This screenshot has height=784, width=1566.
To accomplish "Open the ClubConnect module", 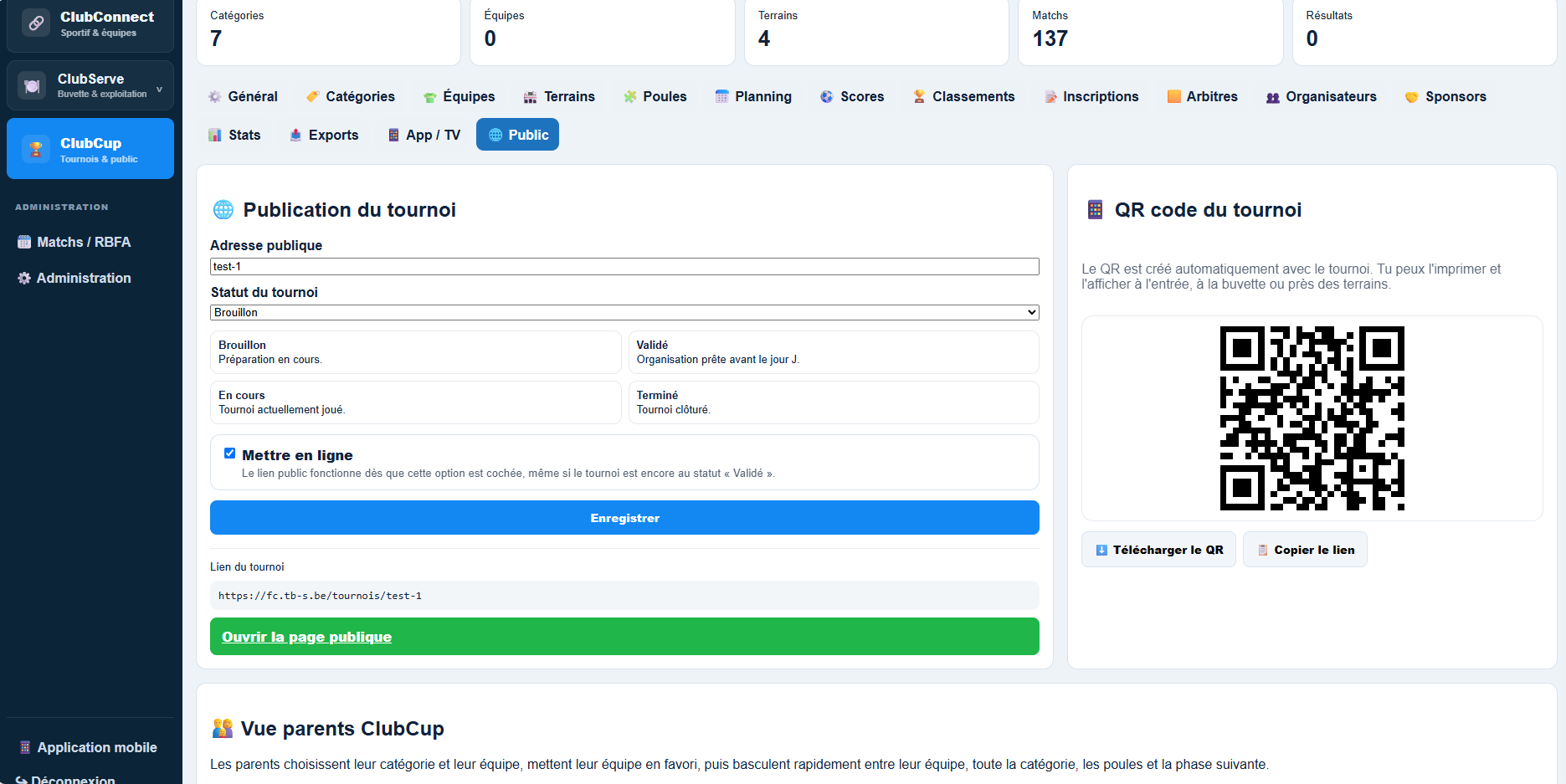I will (90, 23).
